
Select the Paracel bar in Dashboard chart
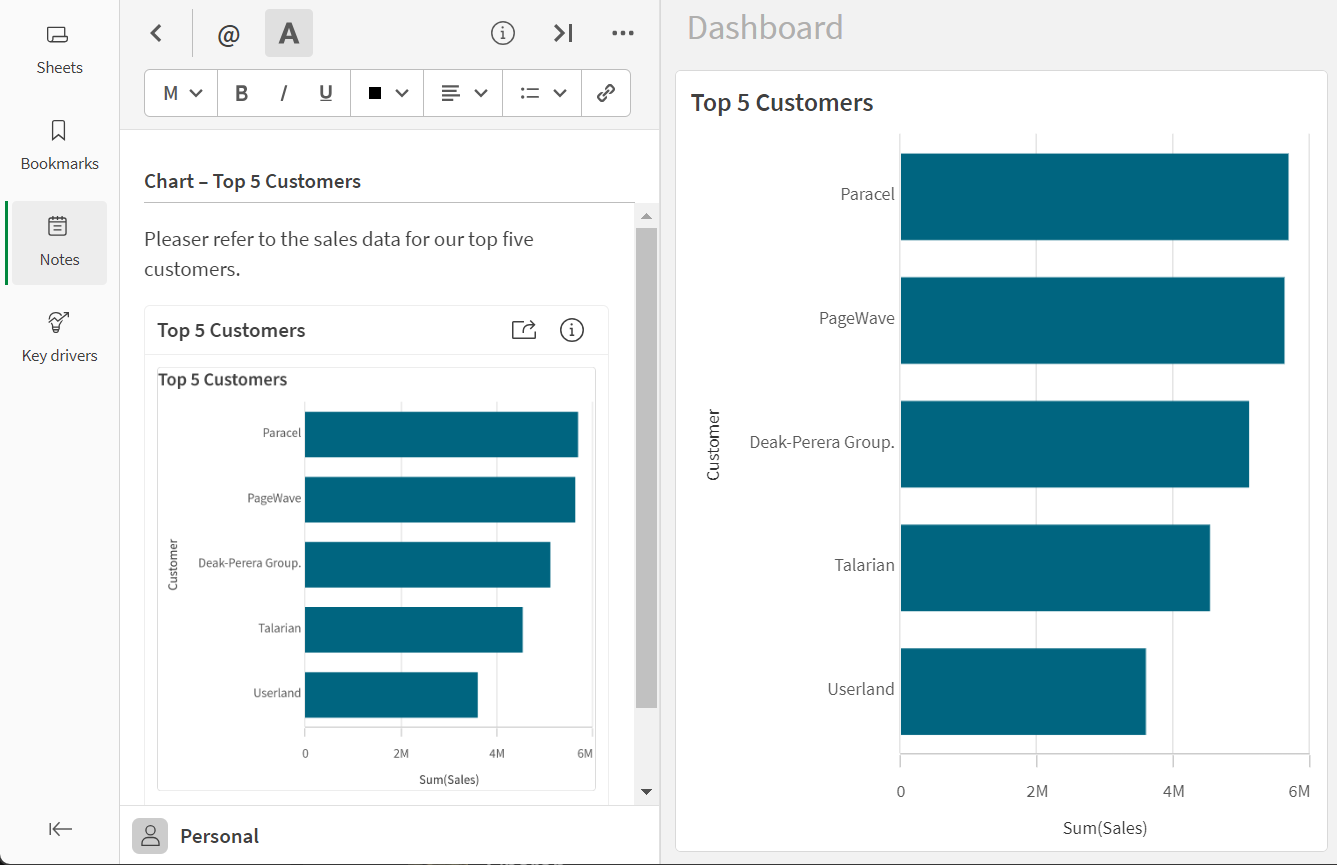[x=1094, y=197]
